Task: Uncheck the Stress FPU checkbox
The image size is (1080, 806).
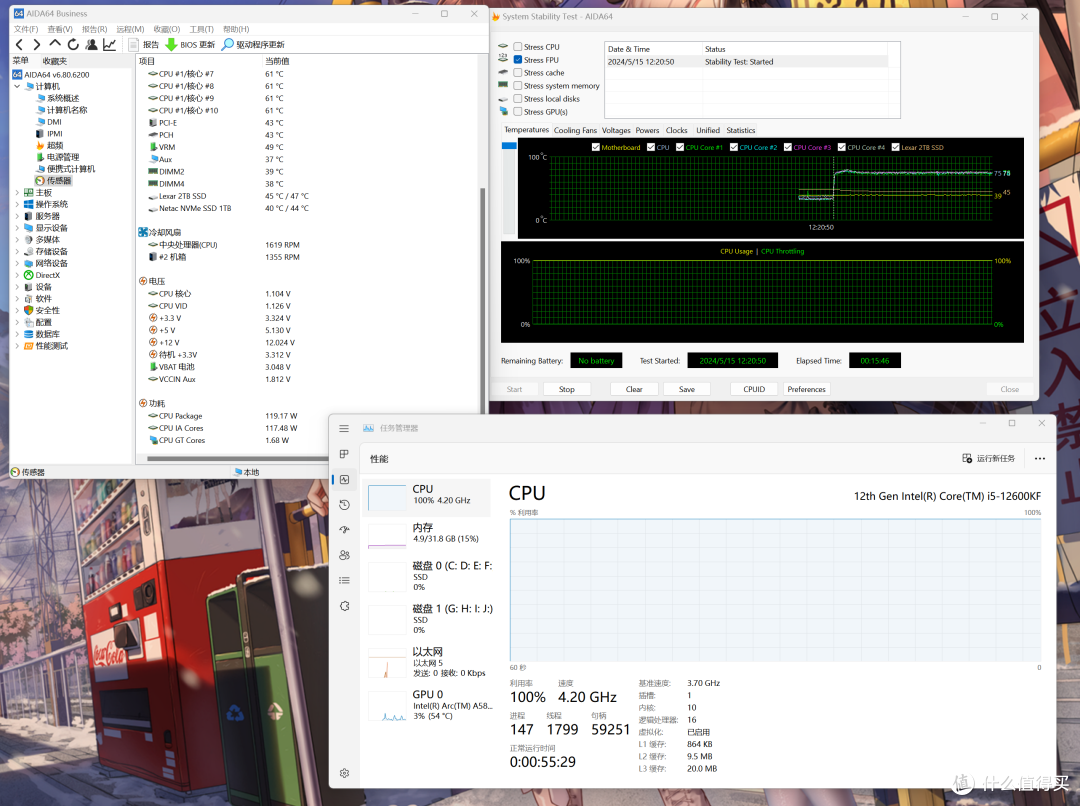Action: 517,60
